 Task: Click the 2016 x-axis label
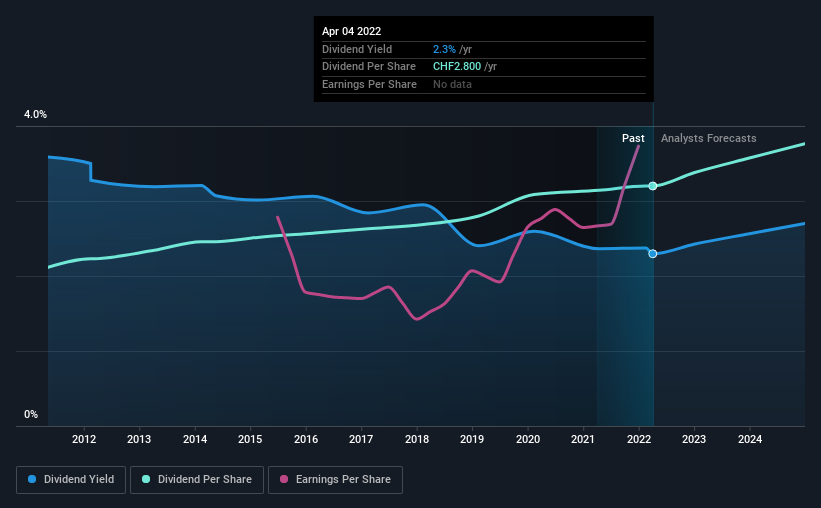click(306, 439)
